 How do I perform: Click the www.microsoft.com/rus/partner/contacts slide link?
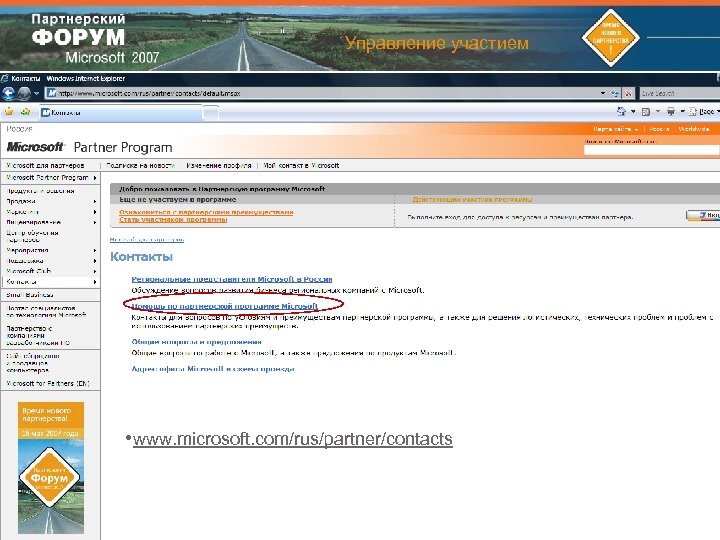(292, 439)
